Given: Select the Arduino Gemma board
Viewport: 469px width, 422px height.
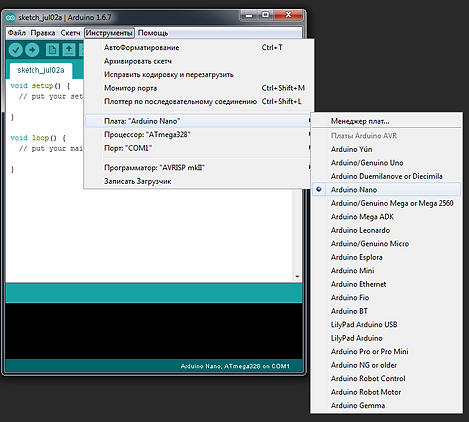Looking at the screenshot, I should pyautogui.click(x=386, y=405).
